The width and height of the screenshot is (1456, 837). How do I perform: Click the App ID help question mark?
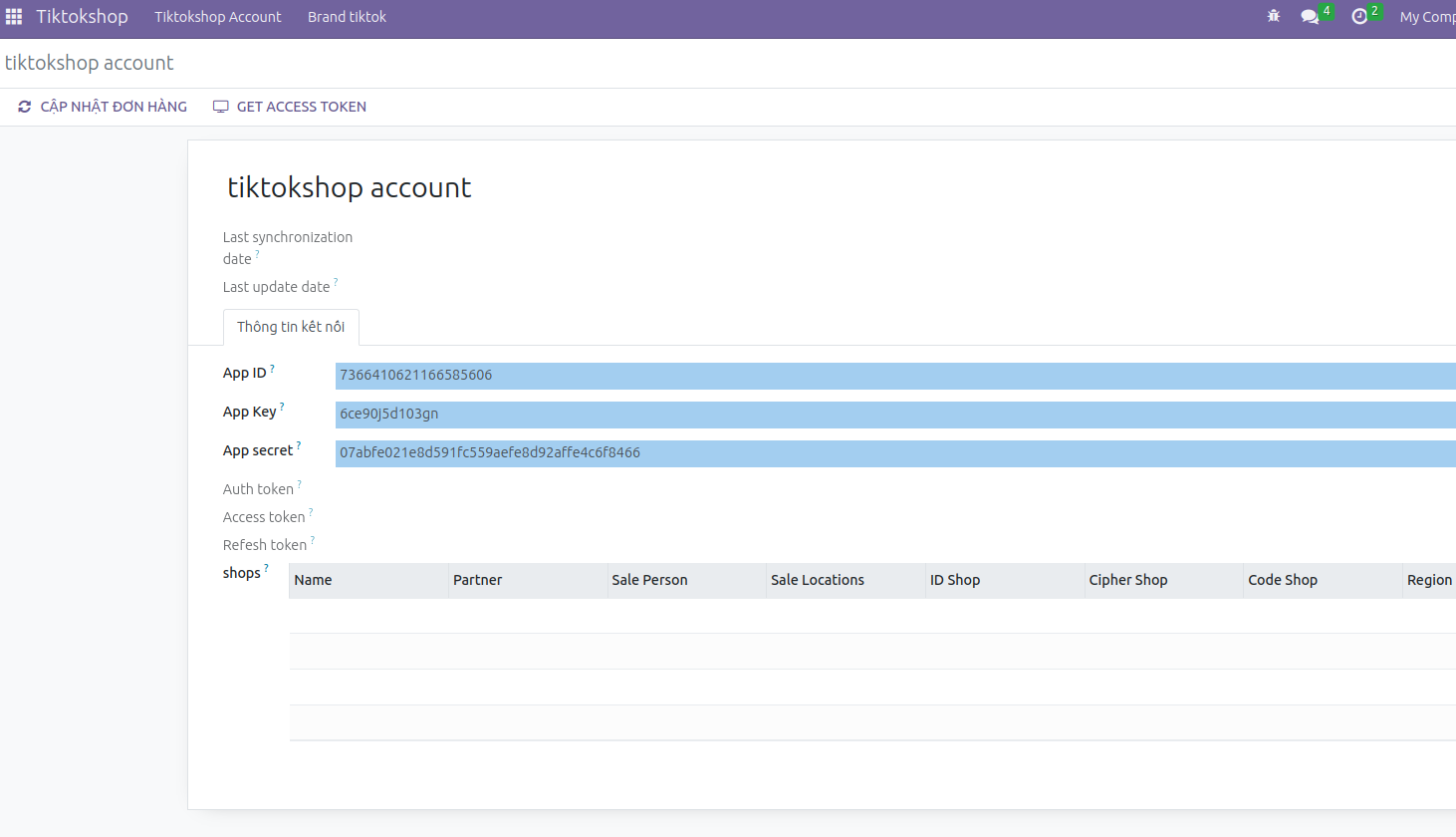pyautogui.click(x=272, y=369)
